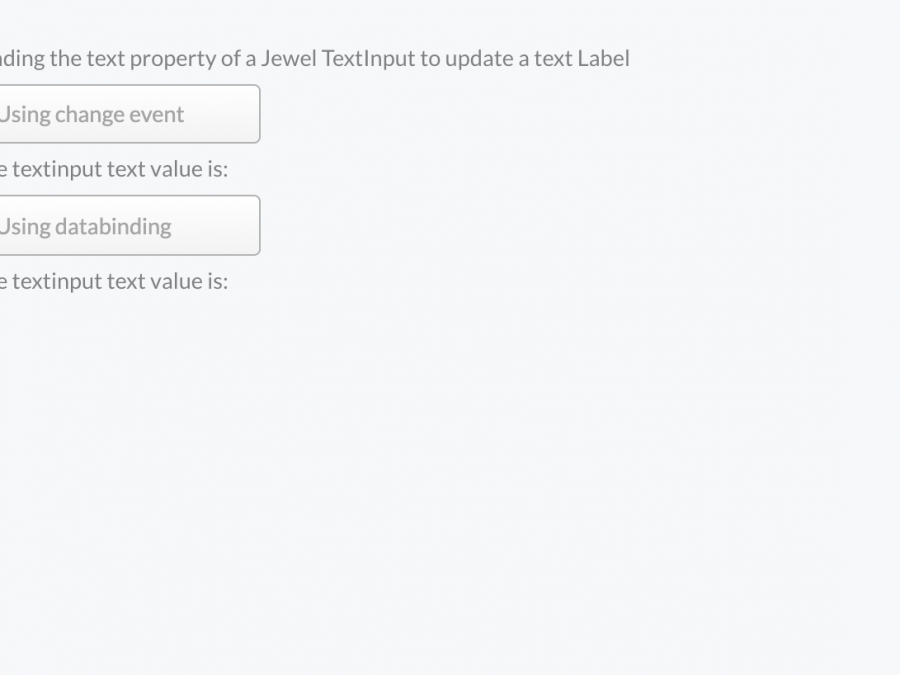Click the word "Using" in the first input
This screenshot has height=675, width=900.
pyautogui.click(x=24, y=114)
